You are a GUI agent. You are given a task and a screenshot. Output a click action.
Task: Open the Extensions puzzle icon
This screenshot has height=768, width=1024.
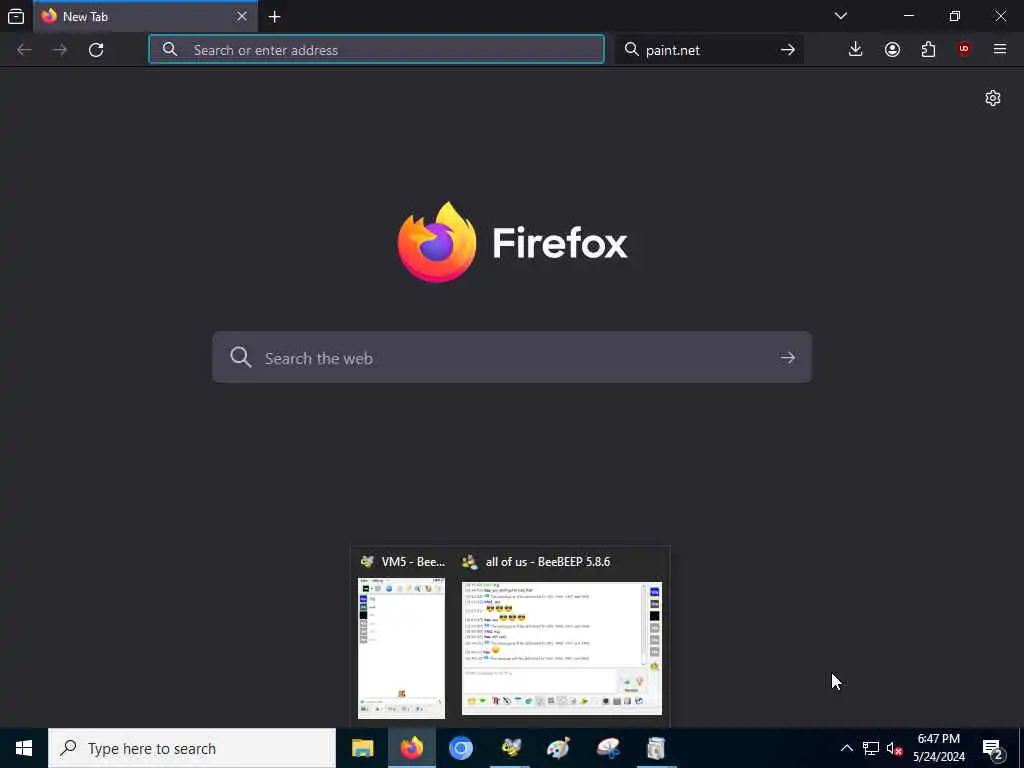[928, 50]
